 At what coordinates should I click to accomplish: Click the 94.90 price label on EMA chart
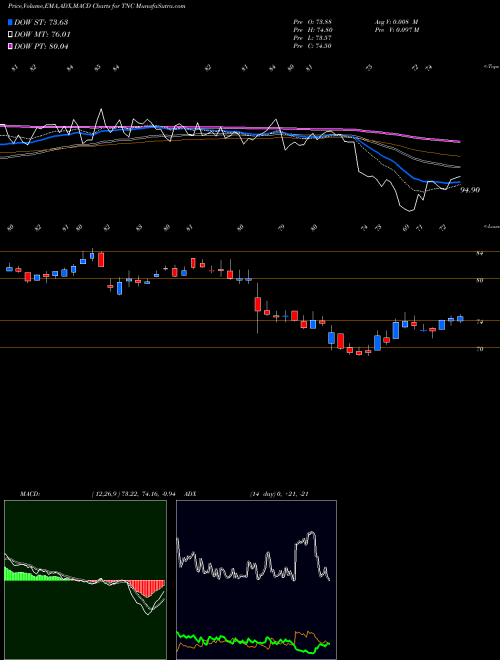470,190
